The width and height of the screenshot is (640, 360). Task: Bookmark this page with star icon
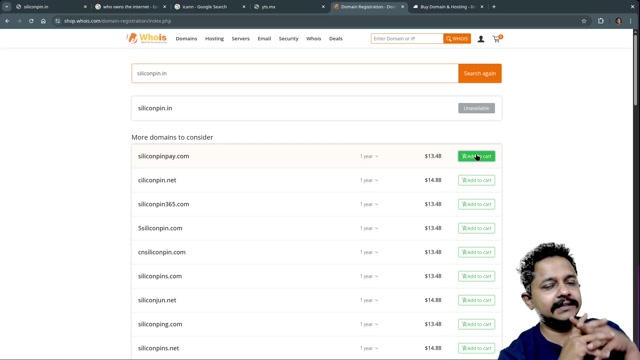click(x=584, y=21)
